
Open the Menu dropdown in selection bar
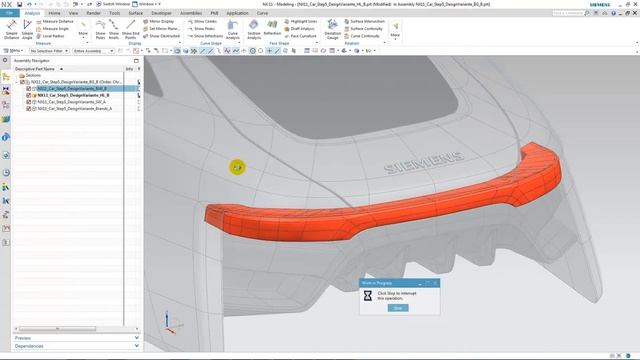13,51
